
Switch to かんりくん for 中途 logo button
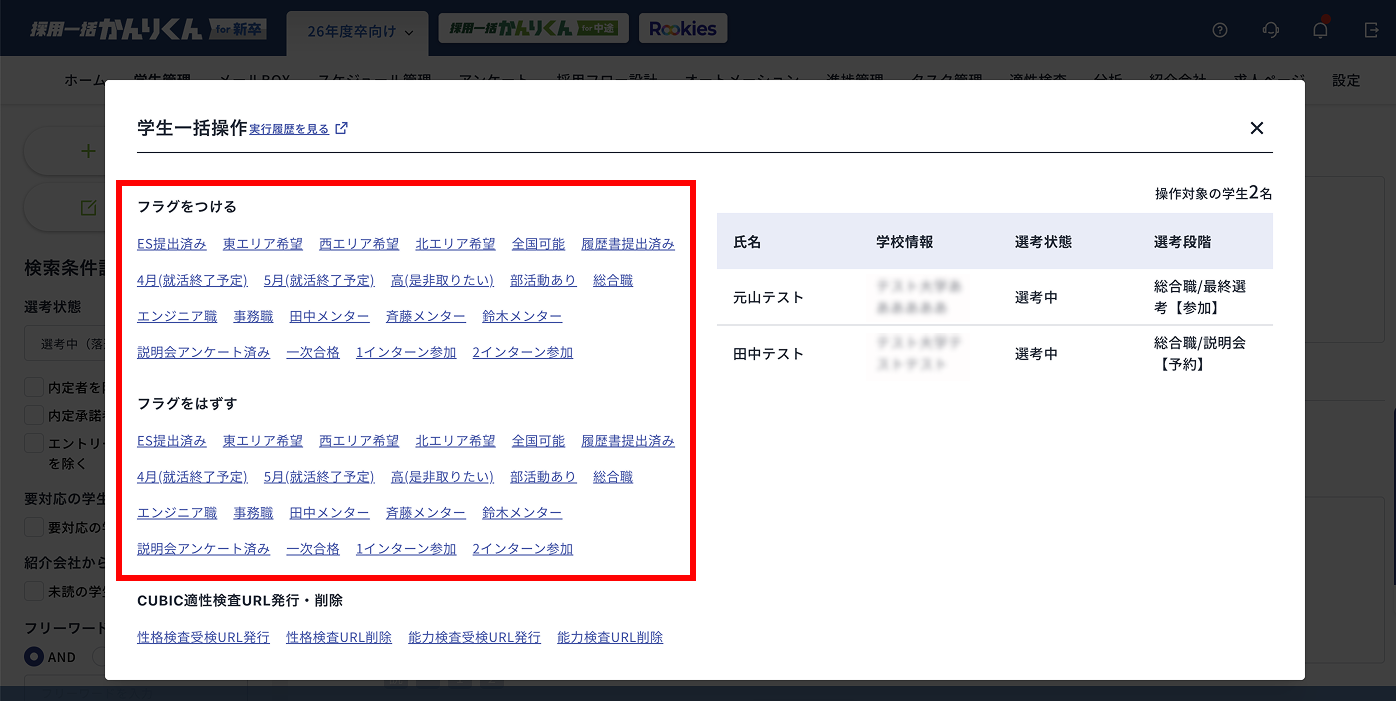[533, 29]
